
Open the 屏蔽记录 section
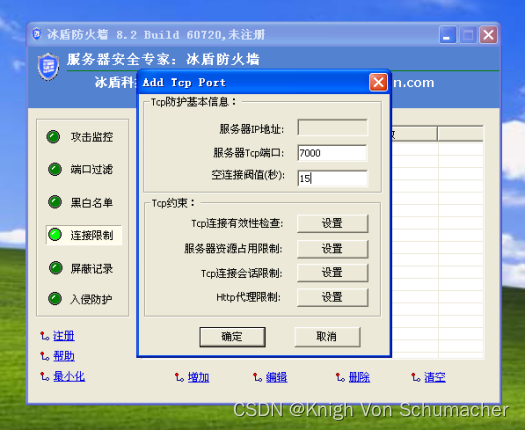coord(92,268)
